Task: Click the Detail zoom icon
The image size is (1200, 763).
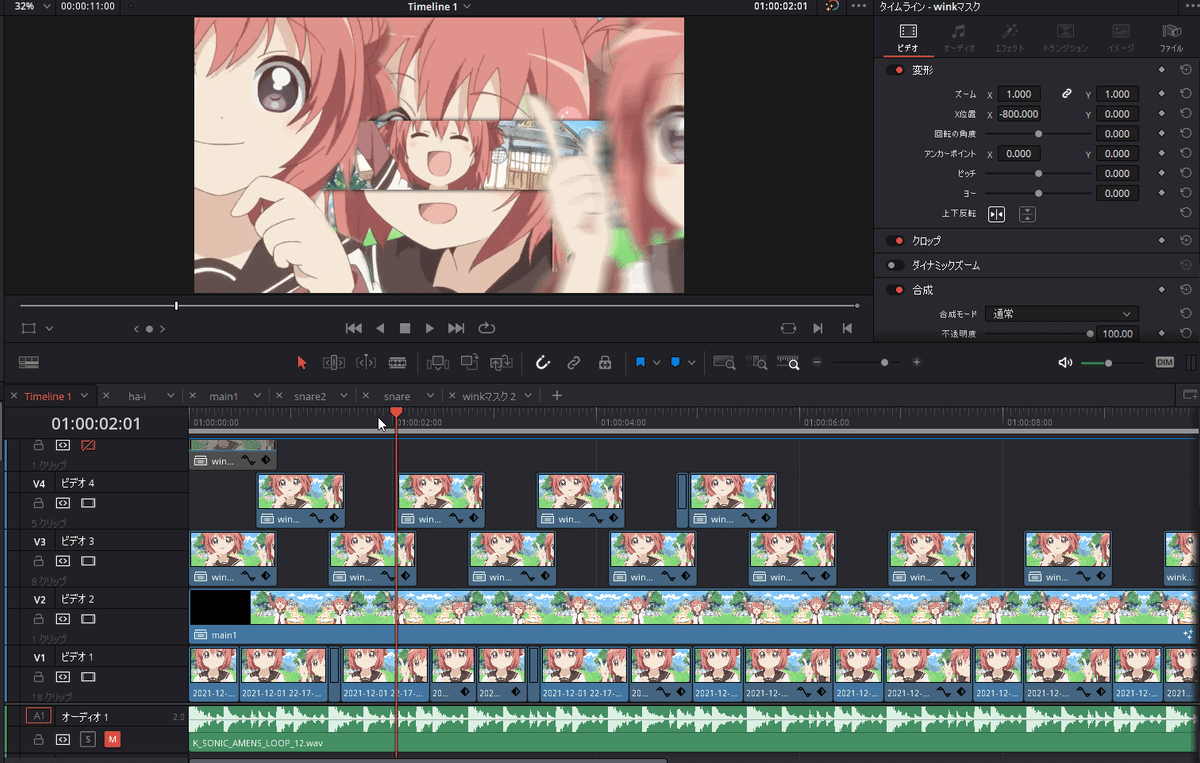Action: (758, 362)
